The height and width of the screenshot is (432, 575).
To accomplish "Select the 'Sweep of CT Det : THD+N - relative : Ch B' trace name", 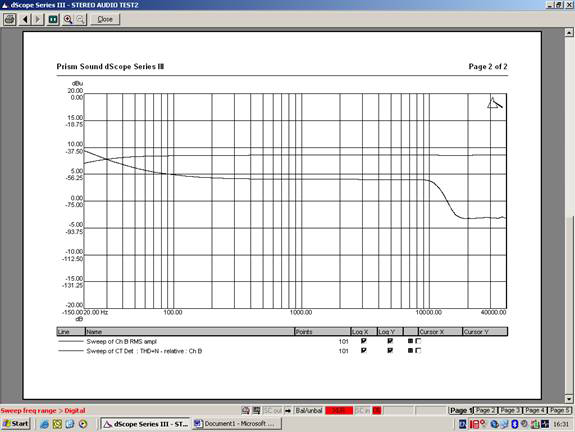I will pos(144,351).
